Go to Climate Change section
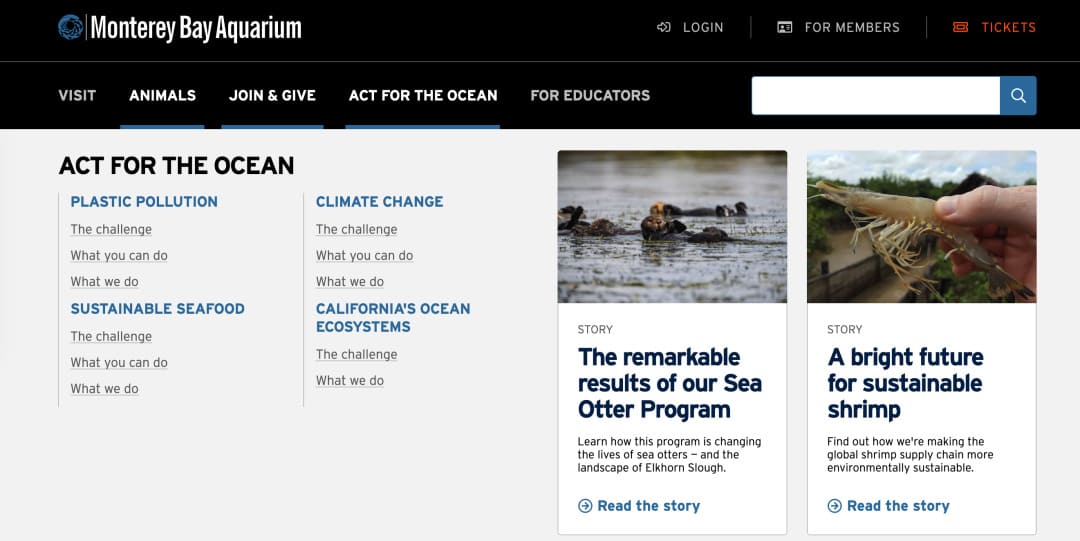The image size is (1080, 541). point(379,201)
